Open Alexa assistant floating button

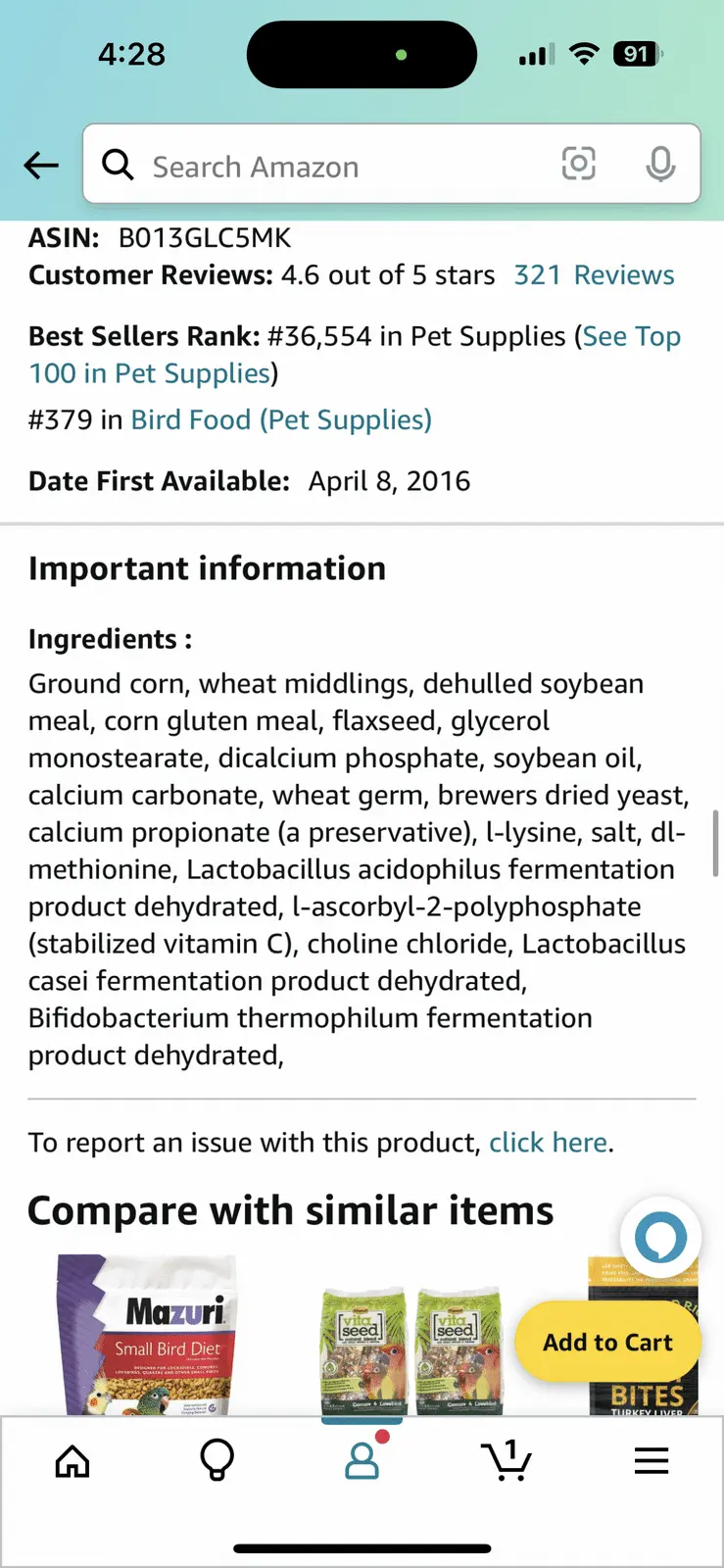pos(660,1237)
